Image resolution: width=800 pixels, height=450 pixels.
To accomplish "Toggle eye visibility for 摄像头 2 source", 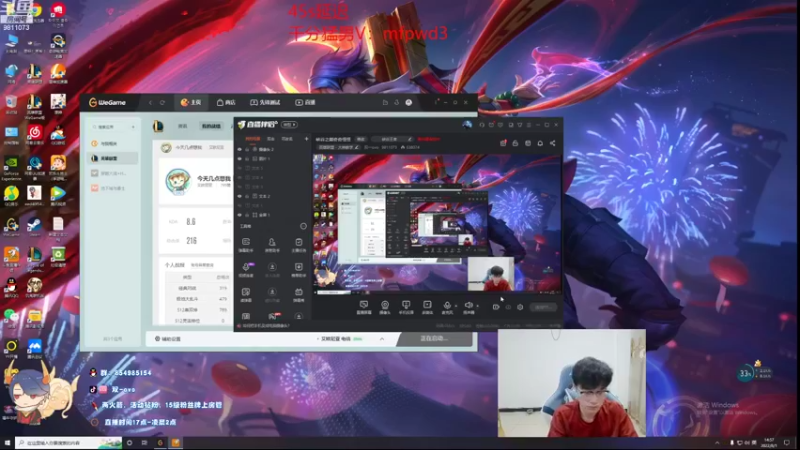I will [239, 149].
